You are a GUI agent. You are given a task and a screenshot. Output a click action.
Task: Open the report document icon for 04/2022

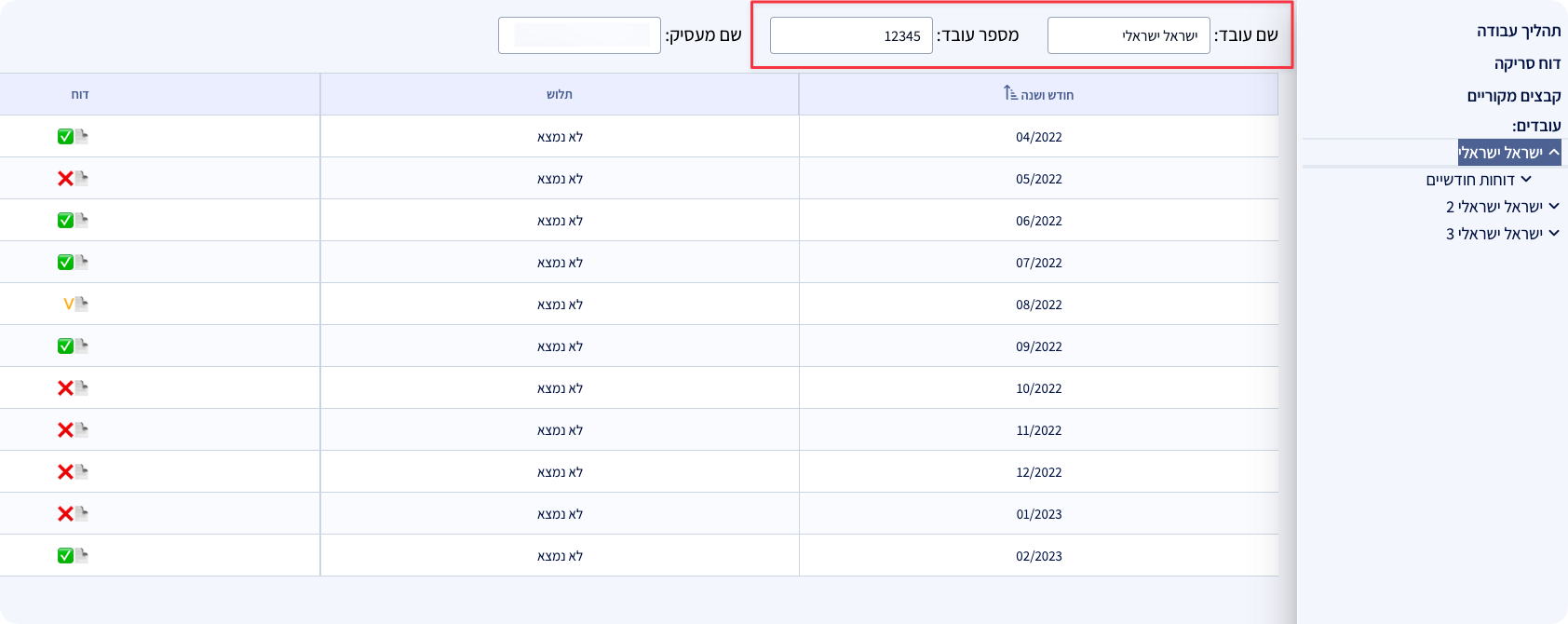pyautogui.click(x=82, y=136)
